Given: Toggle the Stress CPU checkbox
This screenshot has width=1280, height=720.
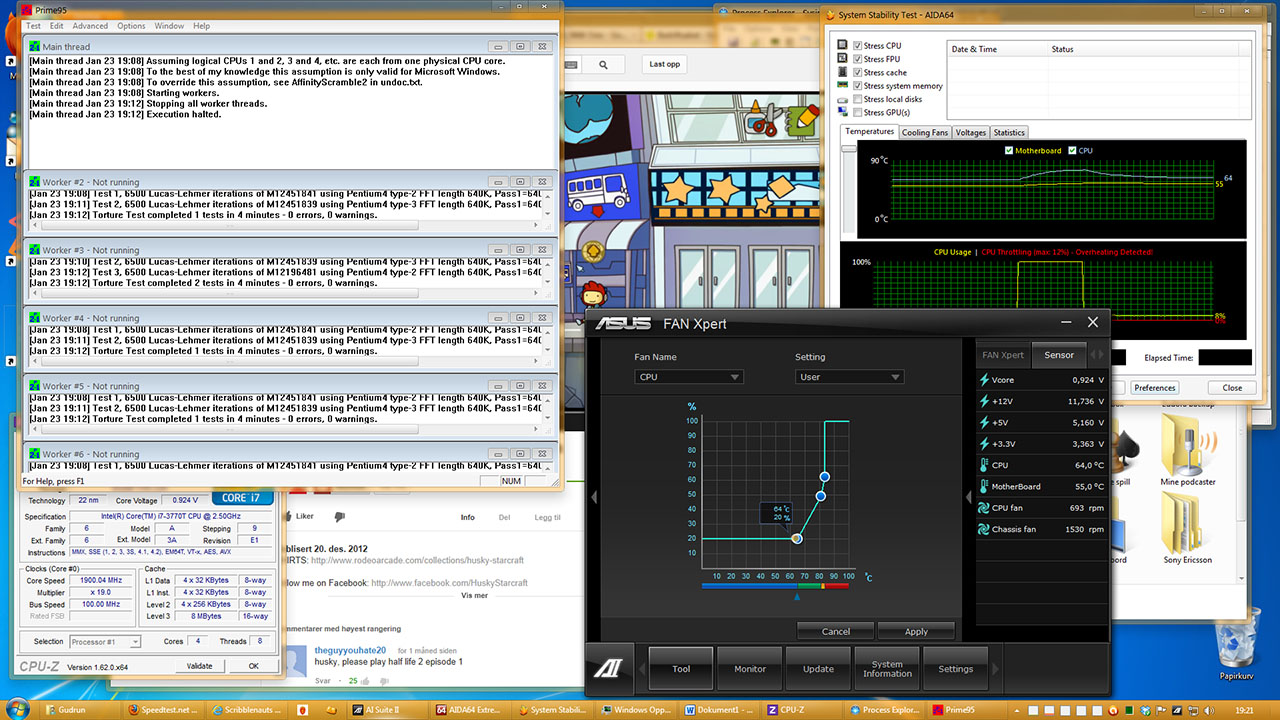Looking at the screenshot, I should [x=857, y=46].
